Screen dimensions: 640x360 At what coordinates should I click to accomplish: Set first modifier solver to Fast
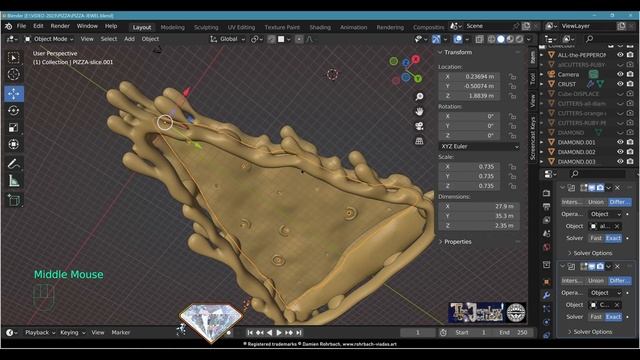pos(596,238)
